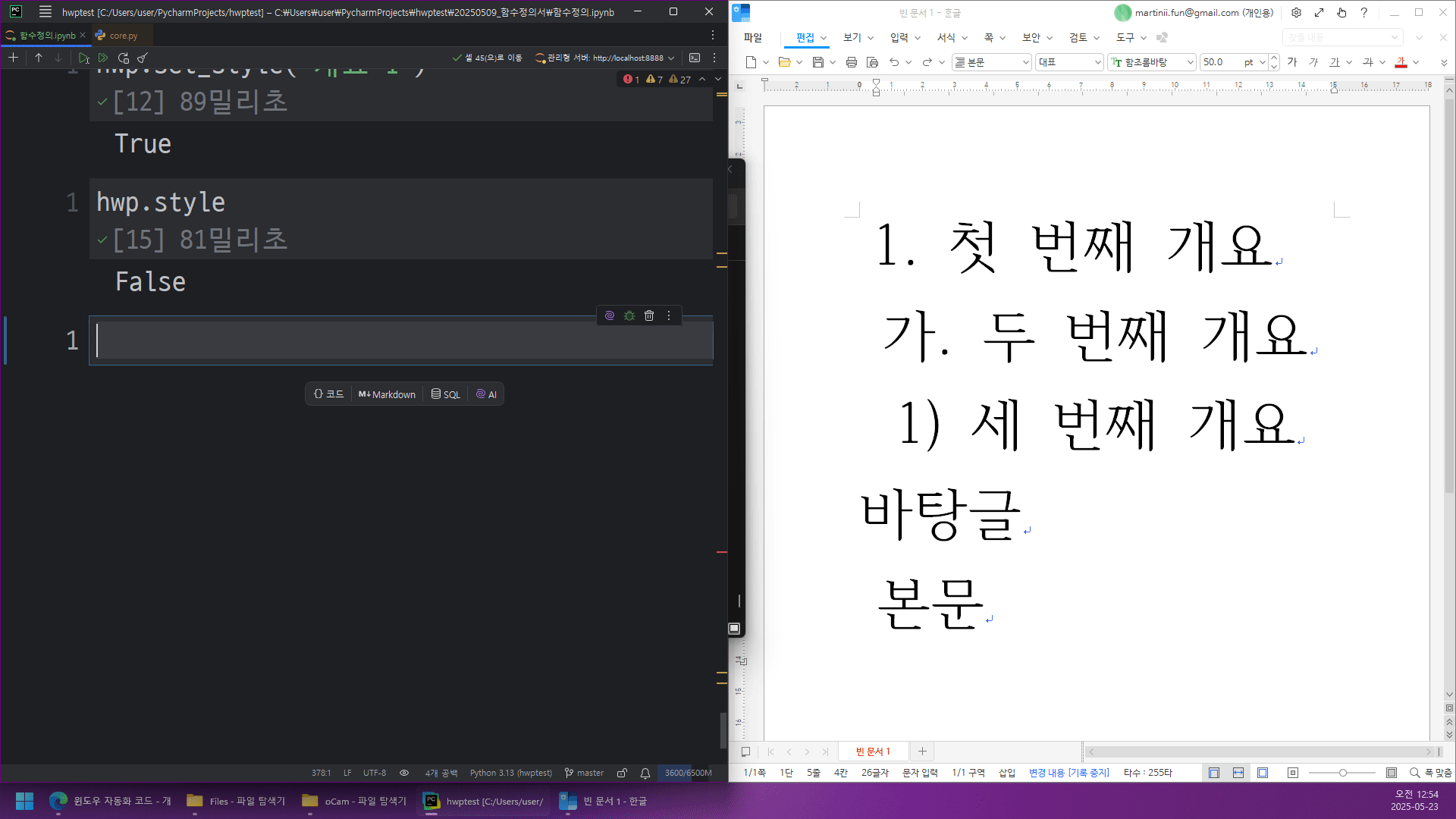Switch to the core.py editor tab

[123, 36]
